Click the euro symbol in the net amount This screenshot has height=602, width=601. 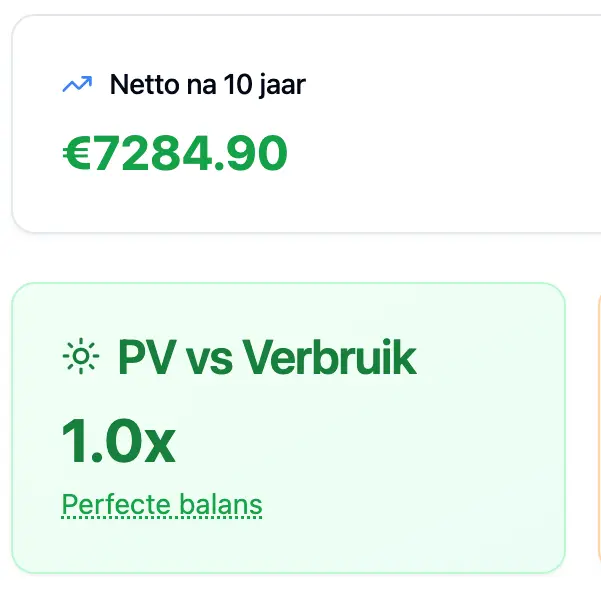[76, 153]
